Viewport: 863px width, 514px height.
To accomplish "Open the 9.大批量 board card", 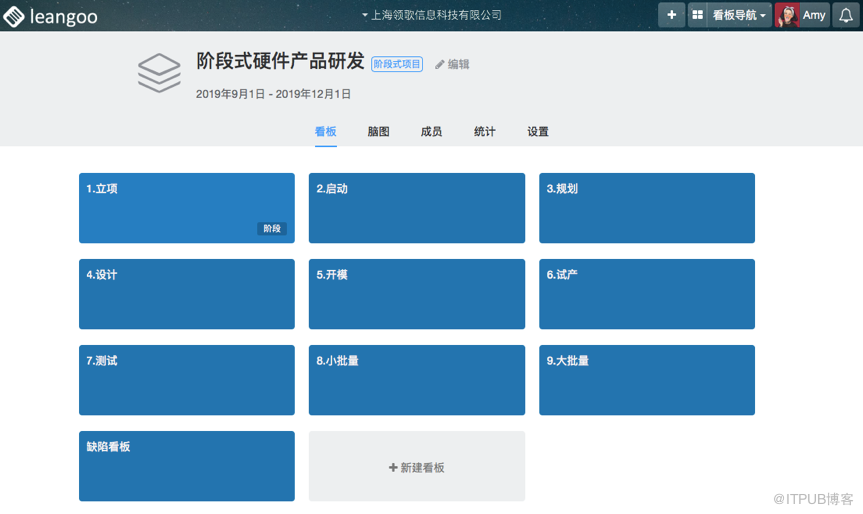I will click(x=647, y=380).
